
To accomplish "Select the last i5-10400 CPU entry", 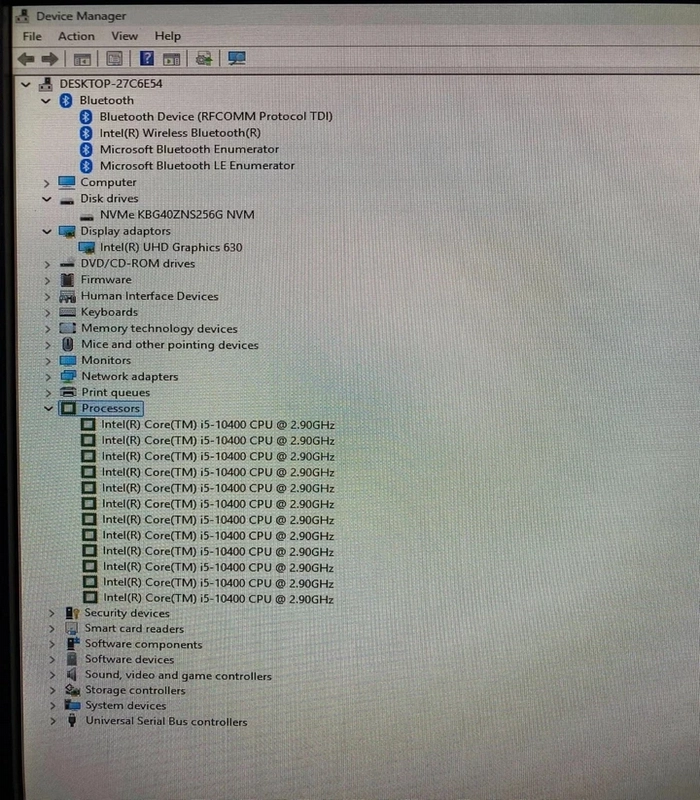I will 218,598.
